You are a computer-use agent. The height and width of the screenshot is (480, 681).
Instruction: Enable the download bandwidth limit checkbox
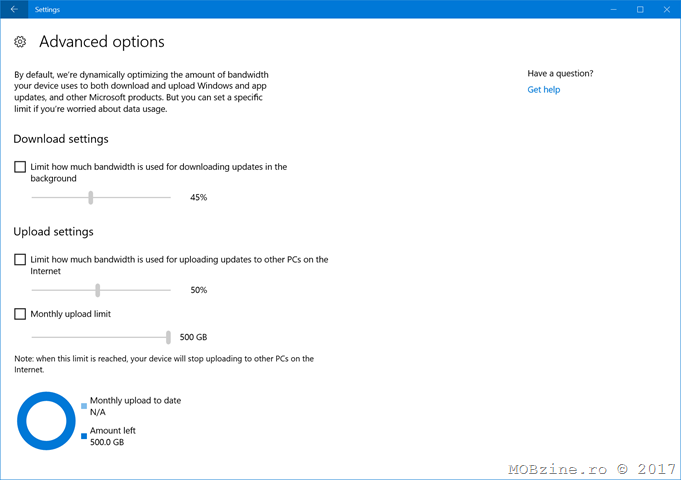(20, 167)
